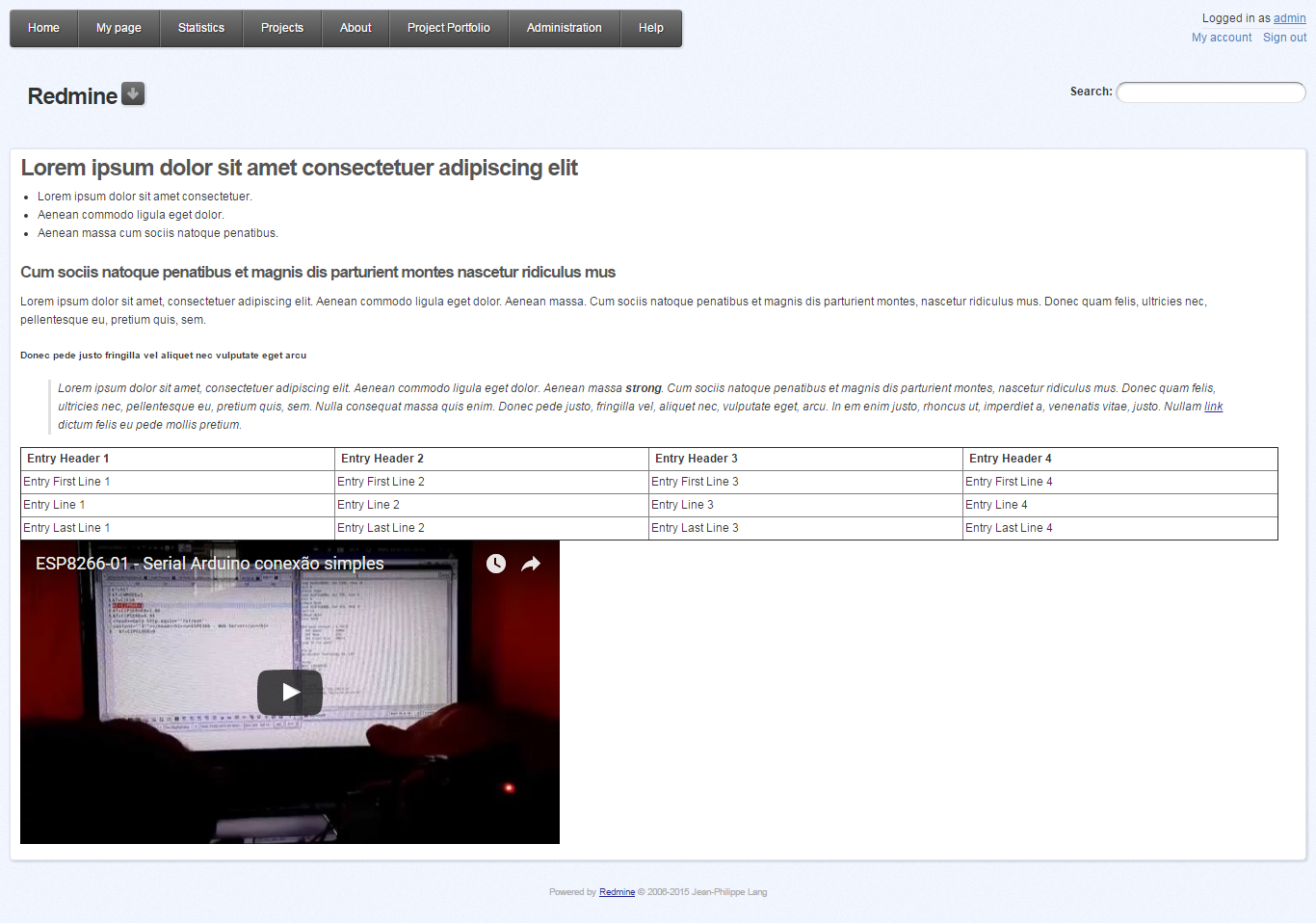Select cell 'Entry Line 3'
The height and width of the screenshot is (923, 1316).
coord(805,505)
